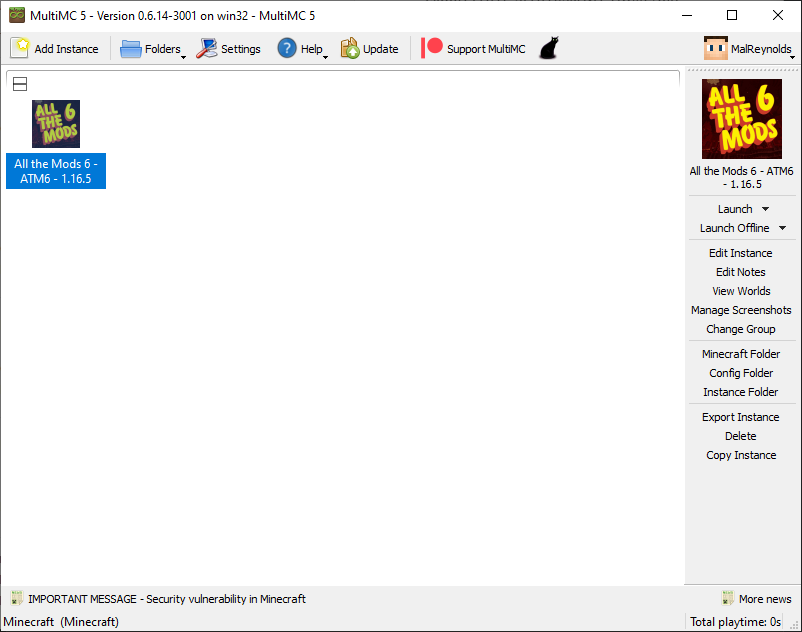
Task: Click the black cat icon
Action: [x=549, y=48]
